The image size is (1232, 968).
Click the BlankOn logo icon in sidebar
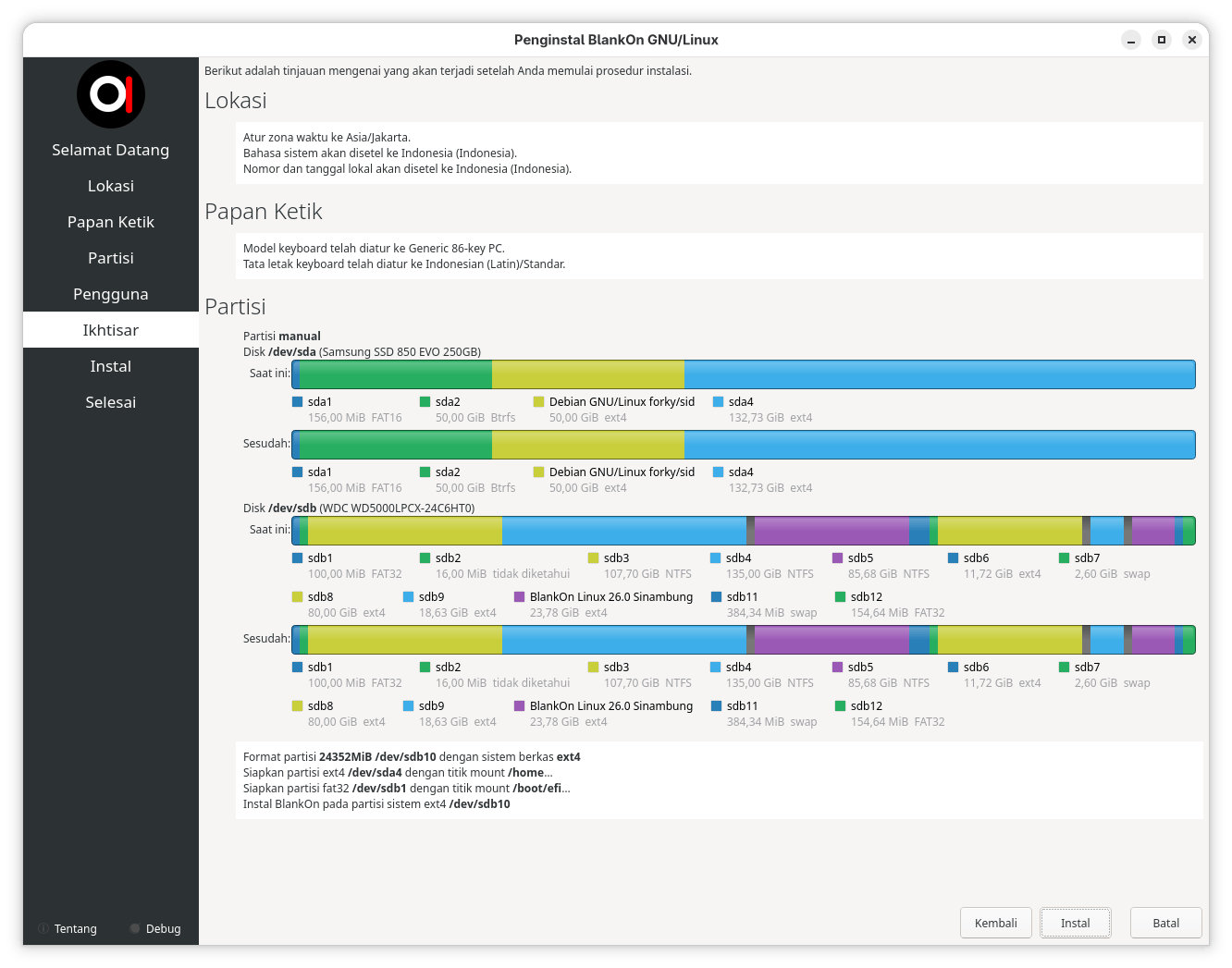tap(111, 94)
